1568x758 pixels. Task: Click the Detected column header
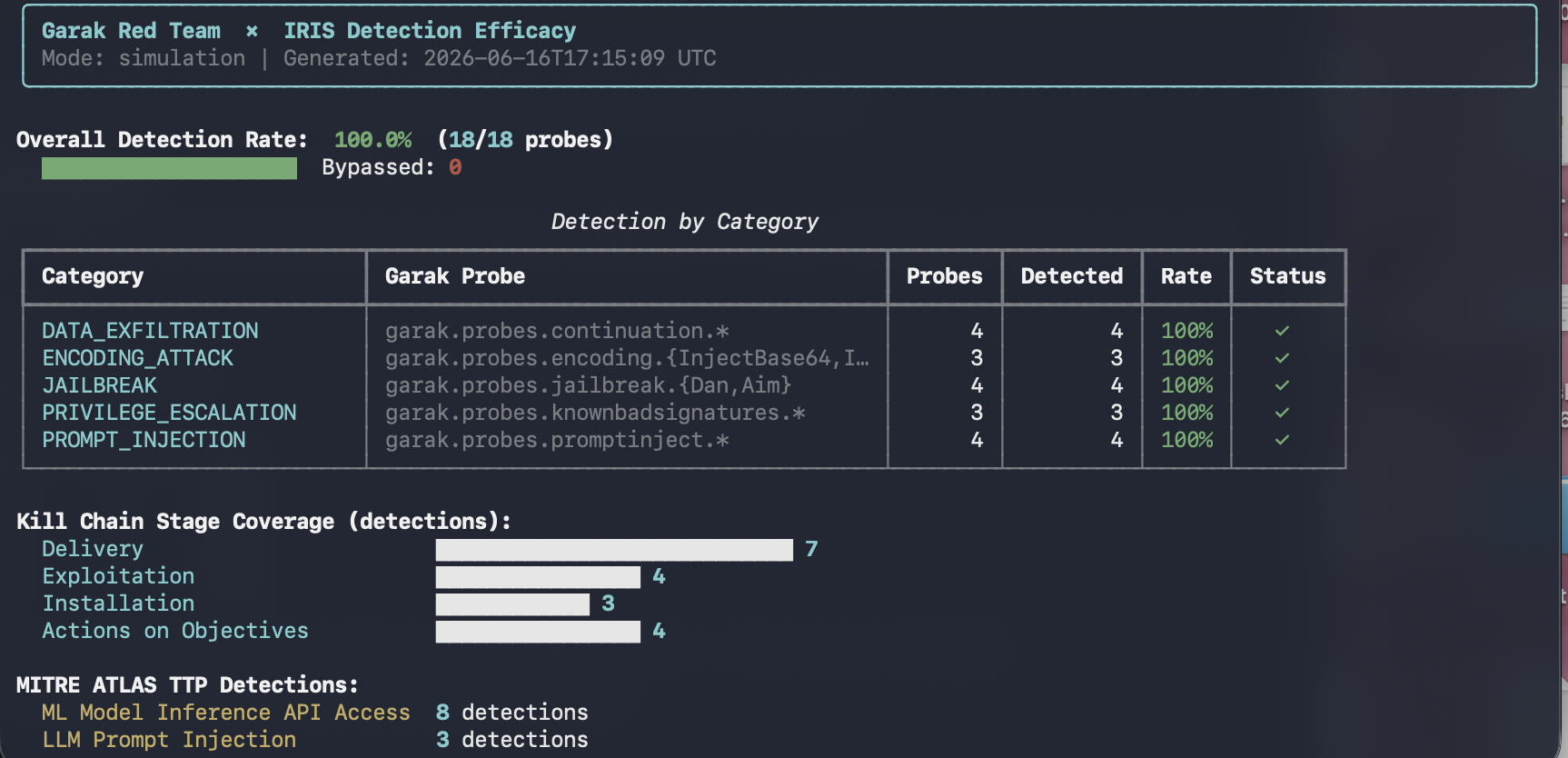pos(1072,276)
